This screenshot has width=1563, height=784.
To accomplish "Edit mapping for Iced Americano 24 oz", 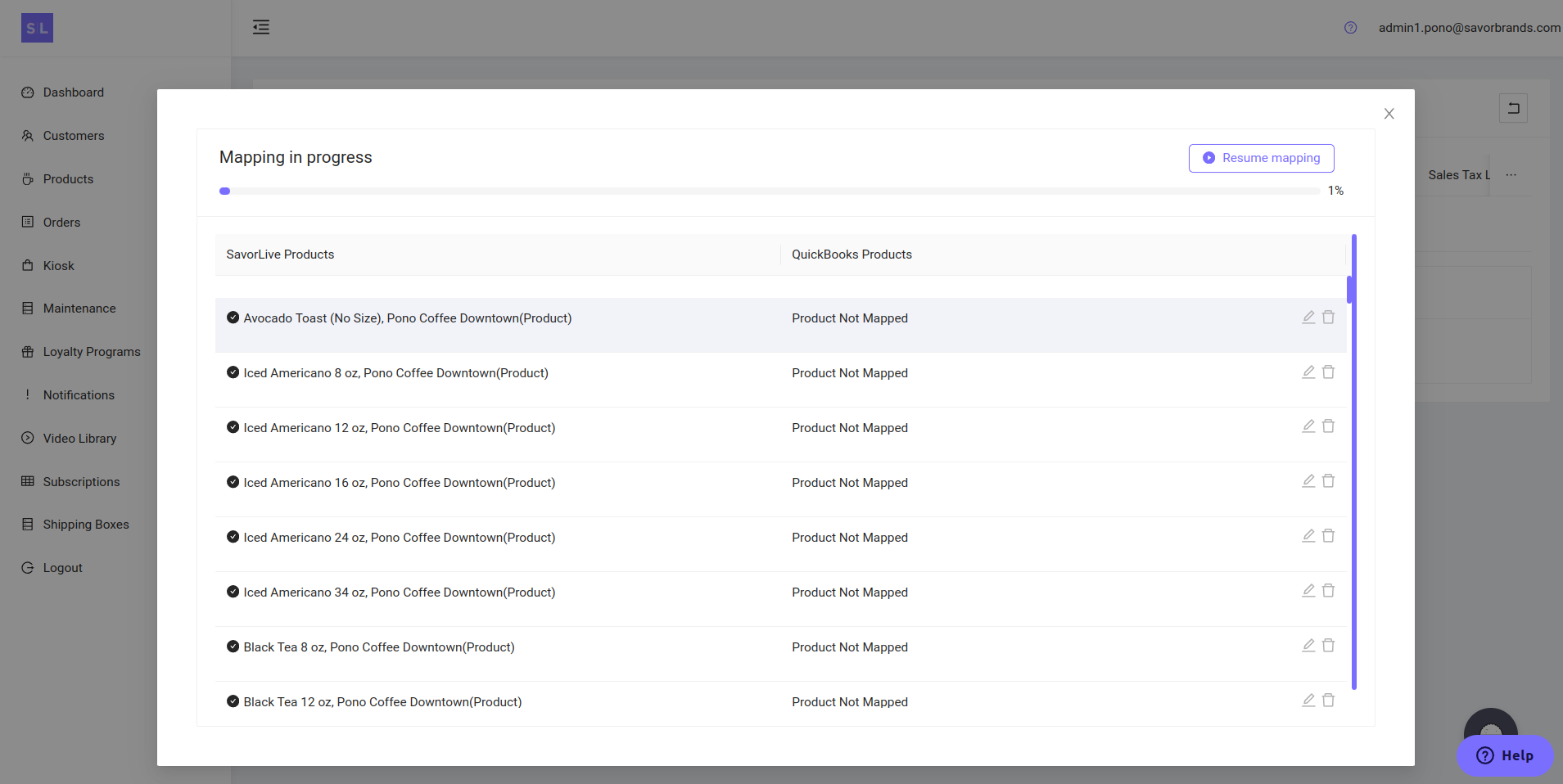I will [1308, 536].
